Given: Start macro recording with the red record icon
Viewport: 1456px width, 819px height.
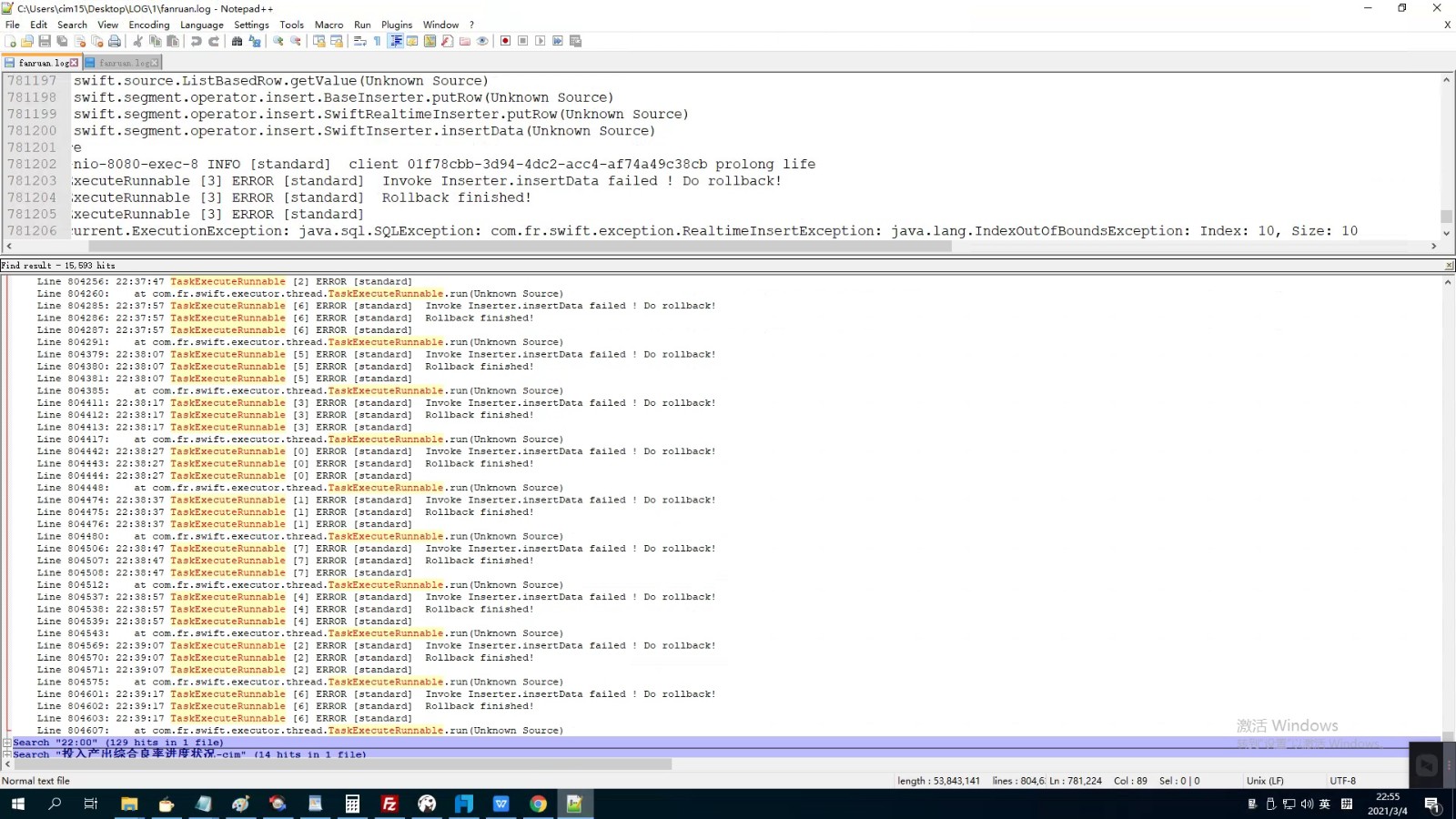Looking at the screenshot, I should tap(505, 41).
